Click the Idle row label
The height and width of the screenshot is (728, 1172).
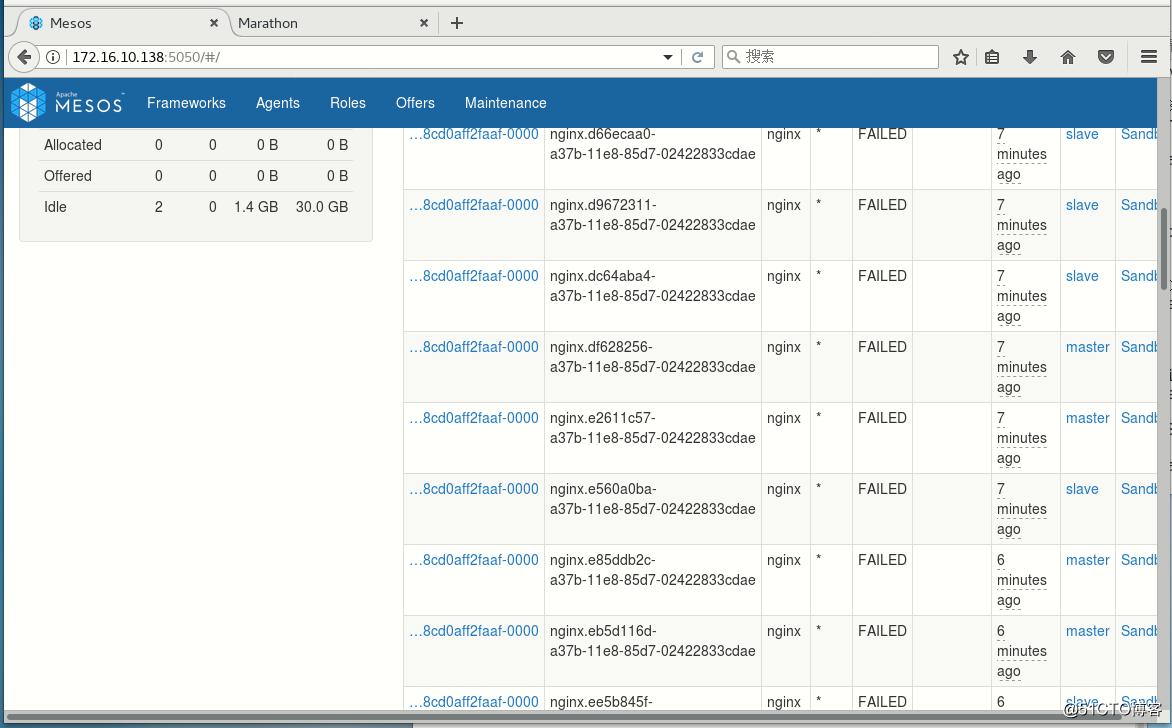pyautogui.click(x=55, y=207)
